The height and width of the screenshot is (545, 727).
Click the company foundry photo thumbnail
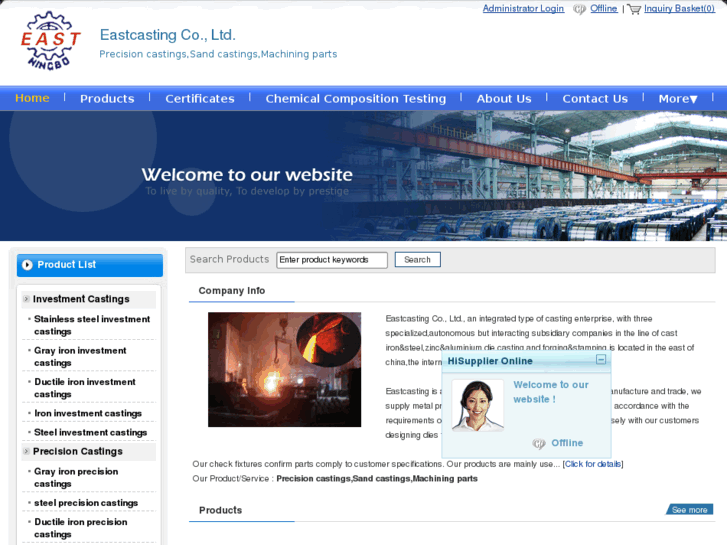point(284,370)
